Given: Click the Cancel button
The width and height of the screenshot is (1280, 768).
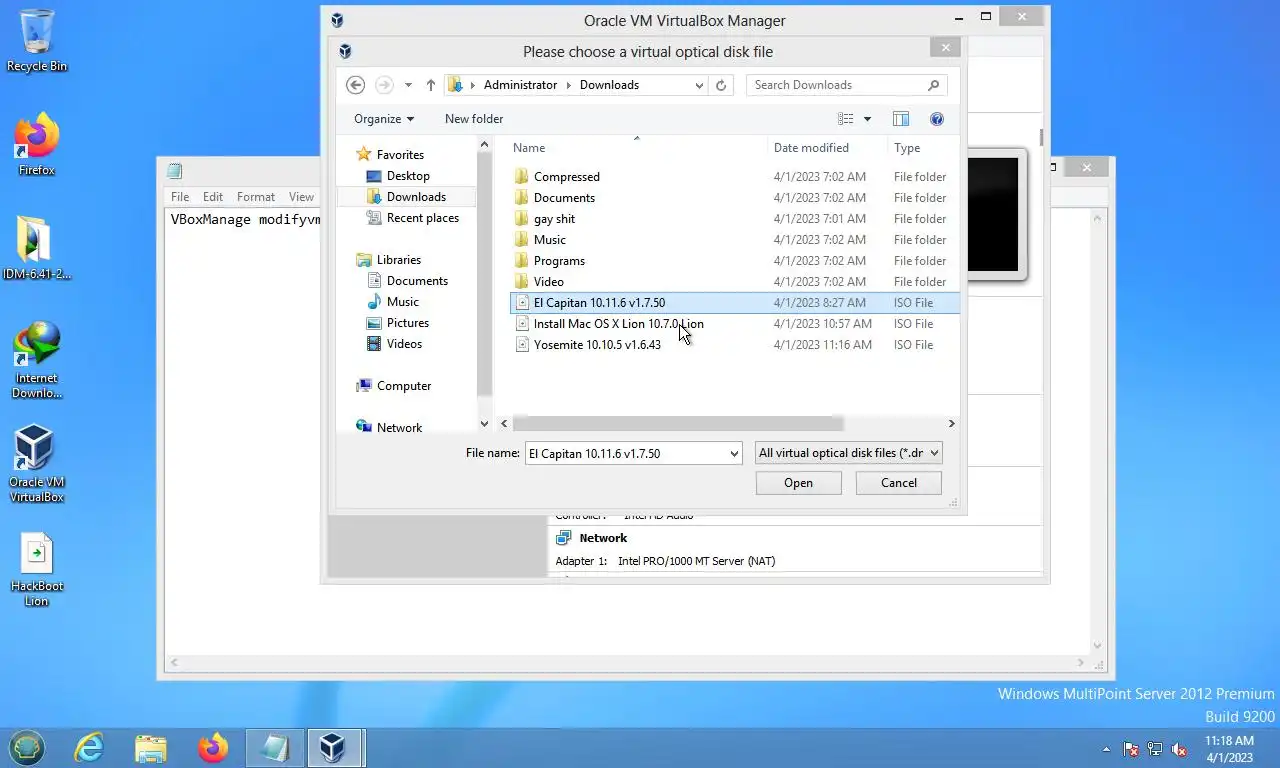Looking at the screenshot, I should (899, 483).
